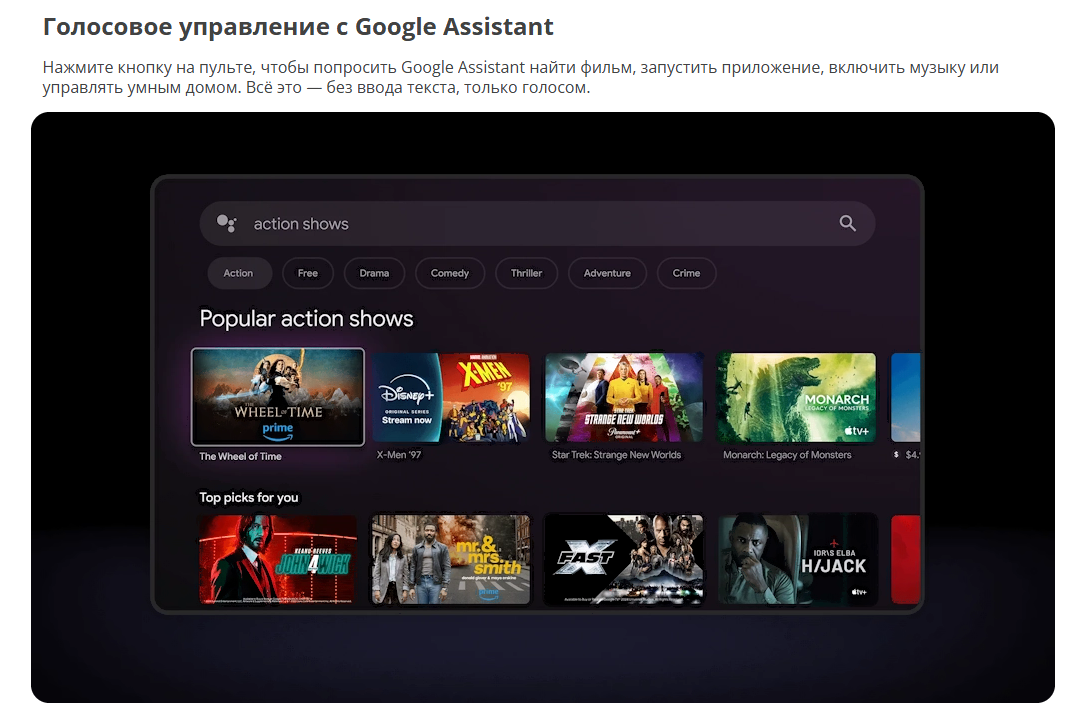Open the John Wick 4 poster
Viewport: 1092px width, 718px height.
[x=278, y=559]
